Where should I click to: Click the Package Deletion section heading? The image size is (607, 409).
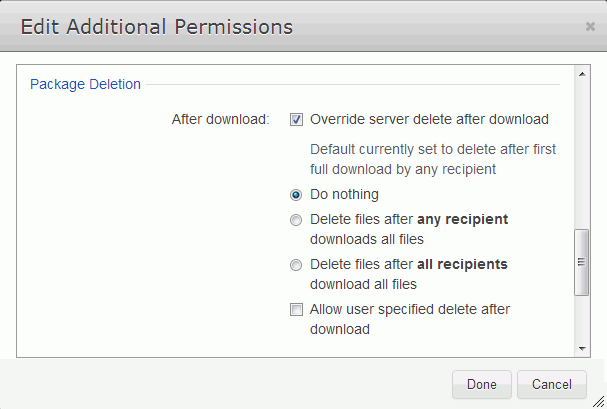pyautogui.click(x=85, y=84)
